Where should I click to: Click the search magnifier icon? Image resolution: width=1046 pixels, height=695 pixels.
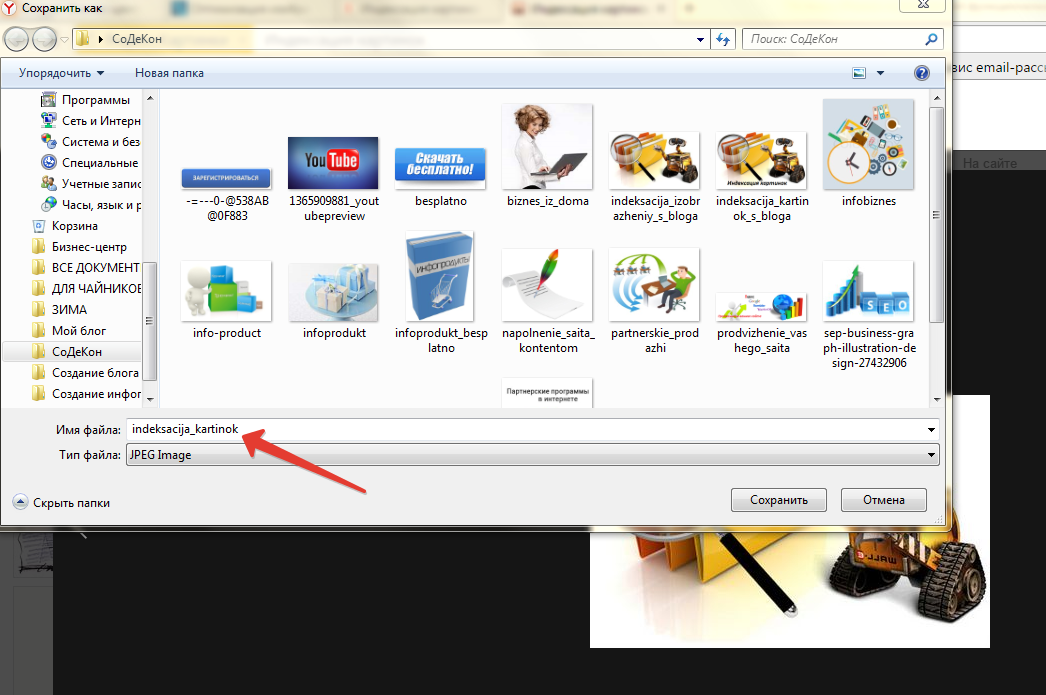pyautogui.click(x=931, y=39)
